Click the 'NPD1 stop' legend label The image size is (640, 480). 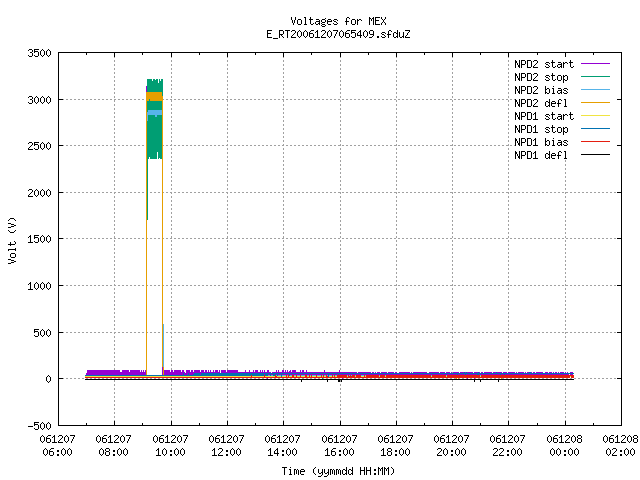[x=541, y=129]
